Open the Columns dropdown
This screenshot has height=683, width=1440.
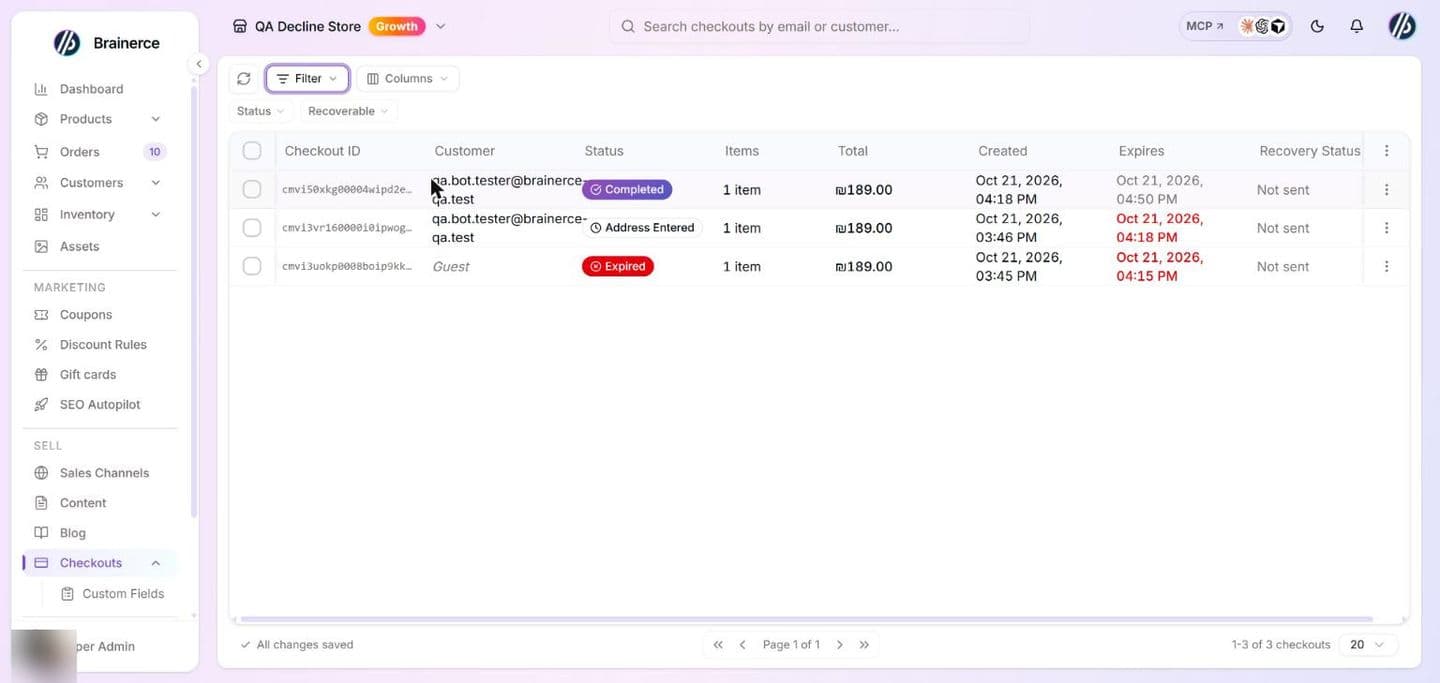point(407,78)
